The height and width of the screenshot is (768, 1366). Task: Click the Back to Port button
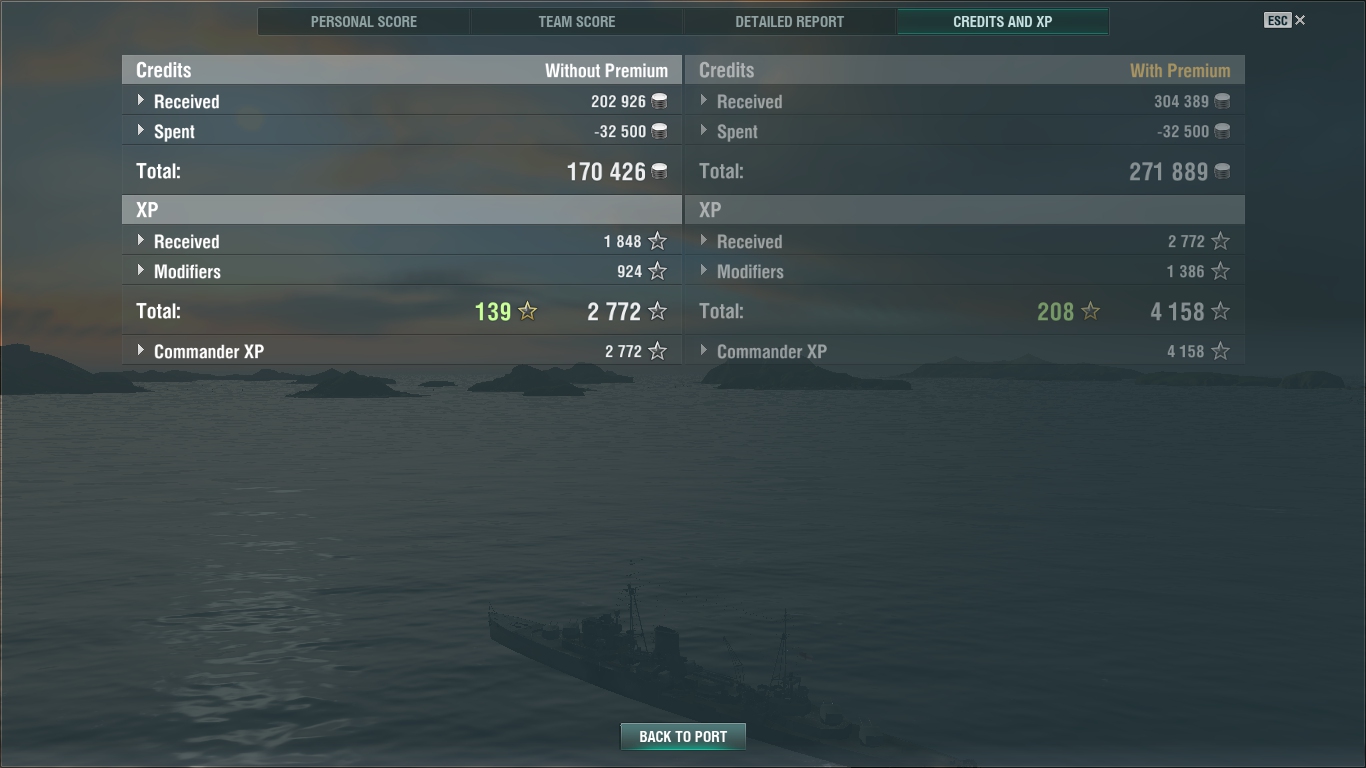[x=683, y=736]
